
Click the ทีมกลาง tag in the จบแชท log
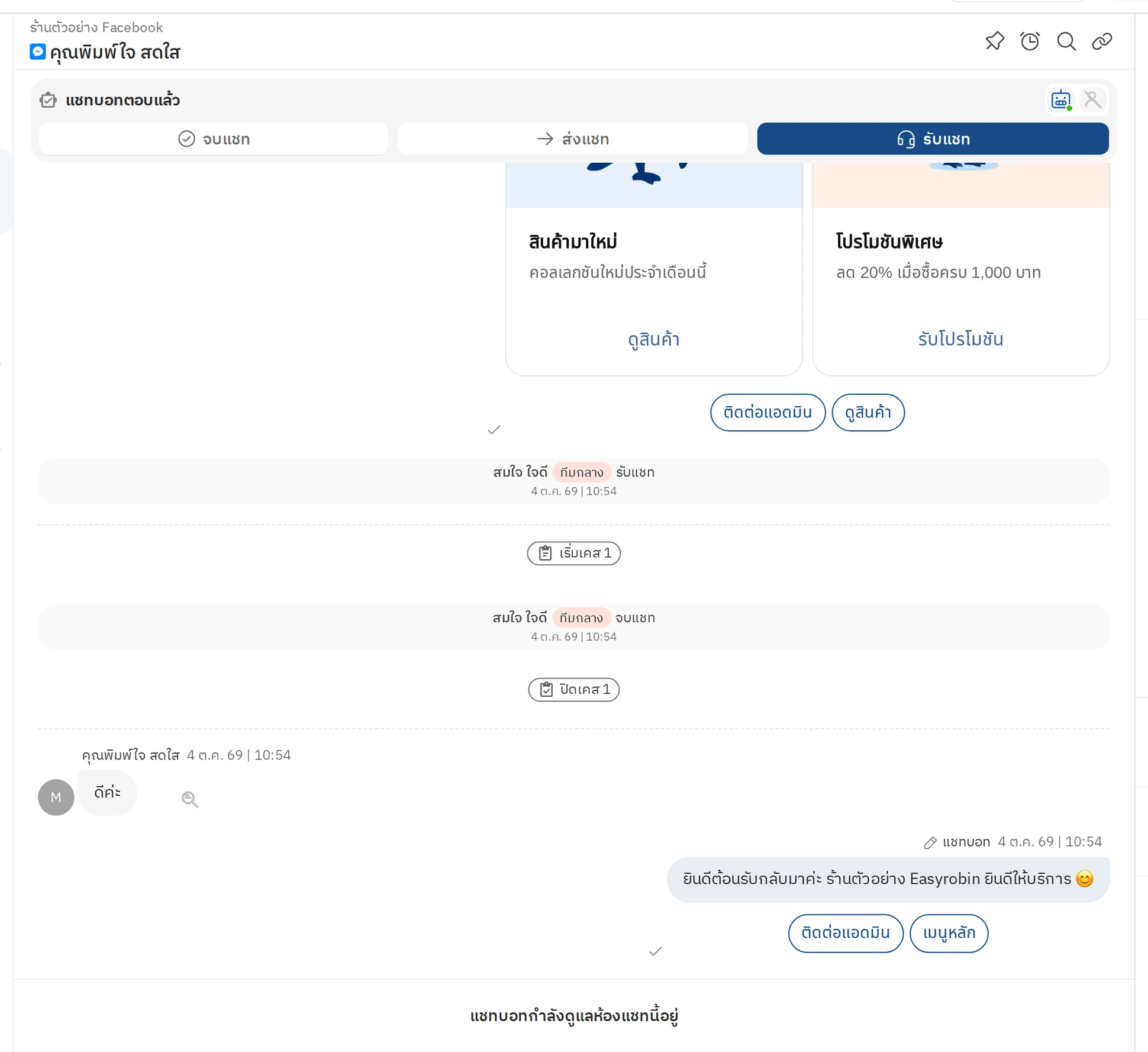581,618
